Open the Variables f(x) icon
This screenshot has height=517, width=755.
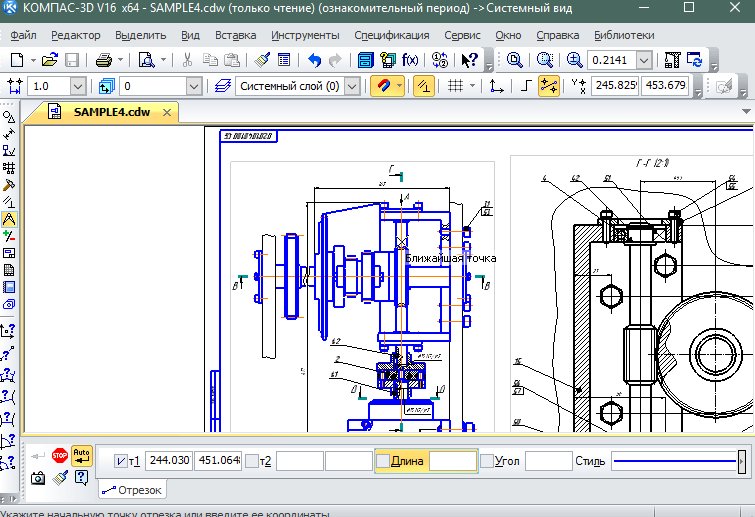[410, 60]
